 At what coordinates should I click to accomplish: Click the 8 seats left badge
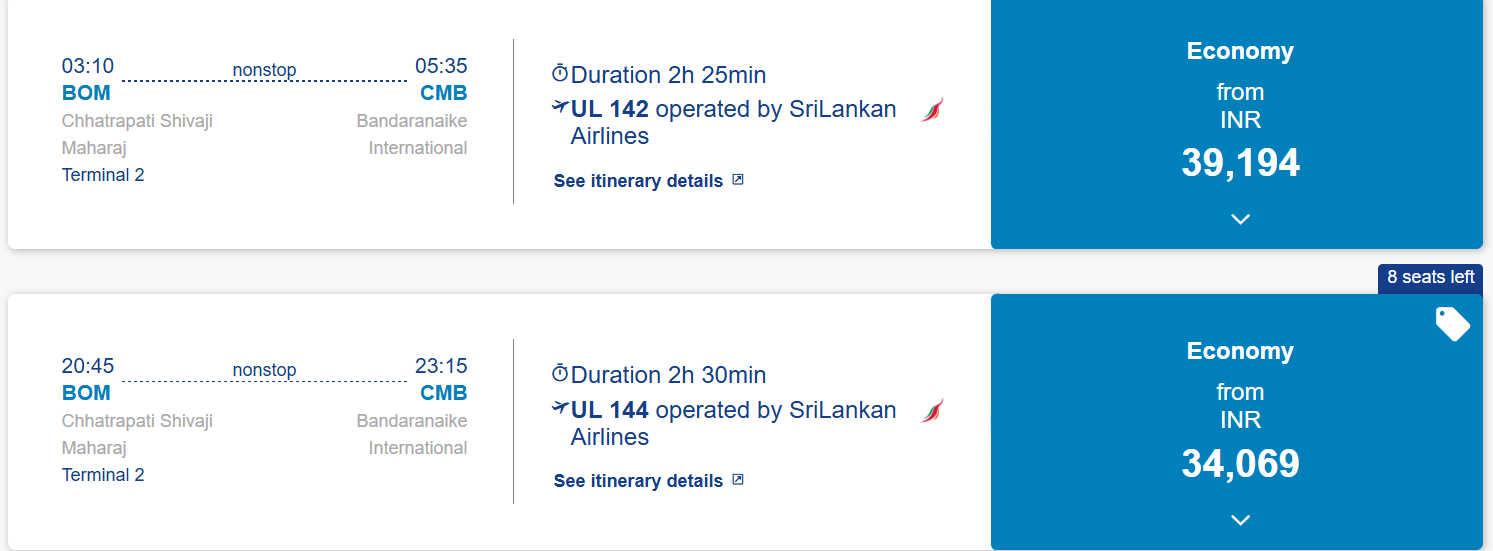(1430, 278)
